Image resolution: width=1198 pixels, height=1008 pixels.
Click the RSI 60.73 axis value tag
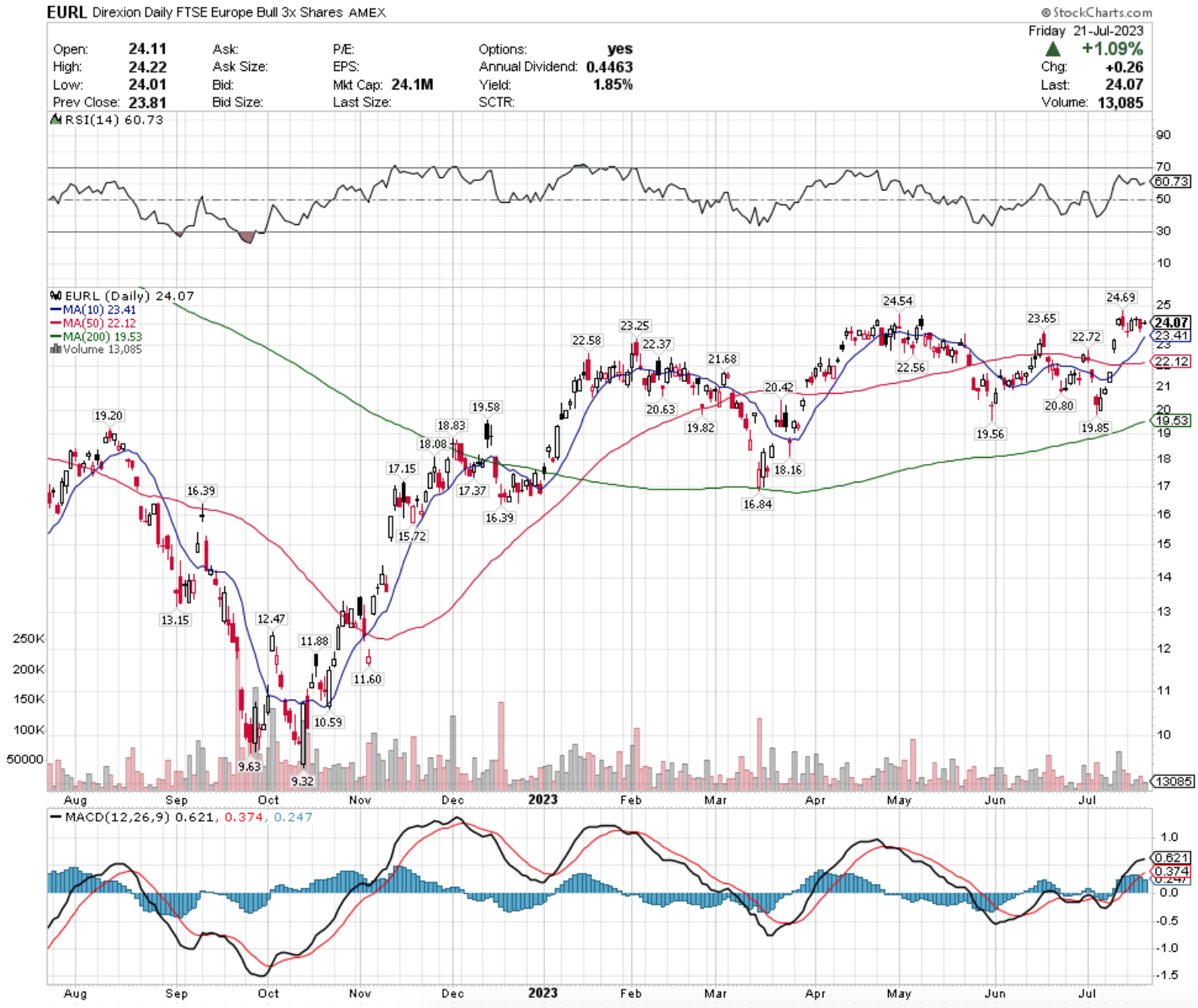(x=1172, y=182)
